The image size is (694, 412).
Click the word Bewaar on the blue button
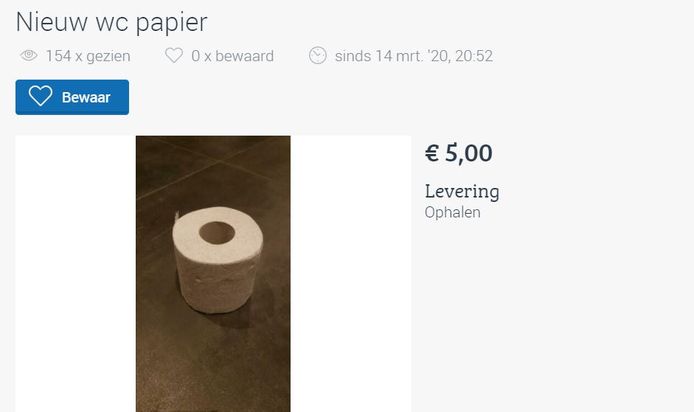click(x=86, y=97)
